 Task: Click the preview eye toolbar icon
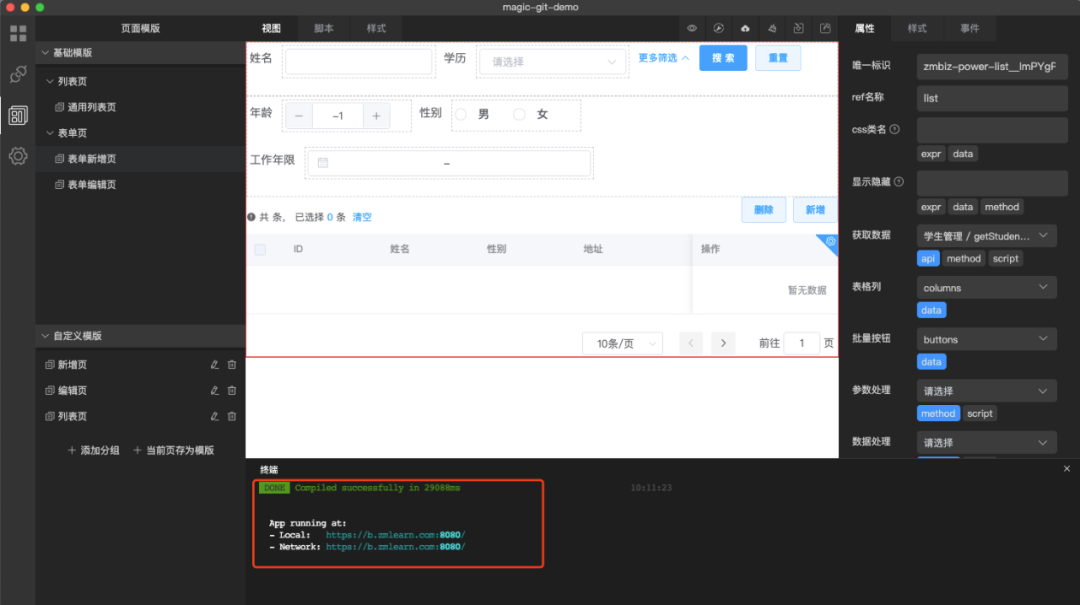coord(692,28)
